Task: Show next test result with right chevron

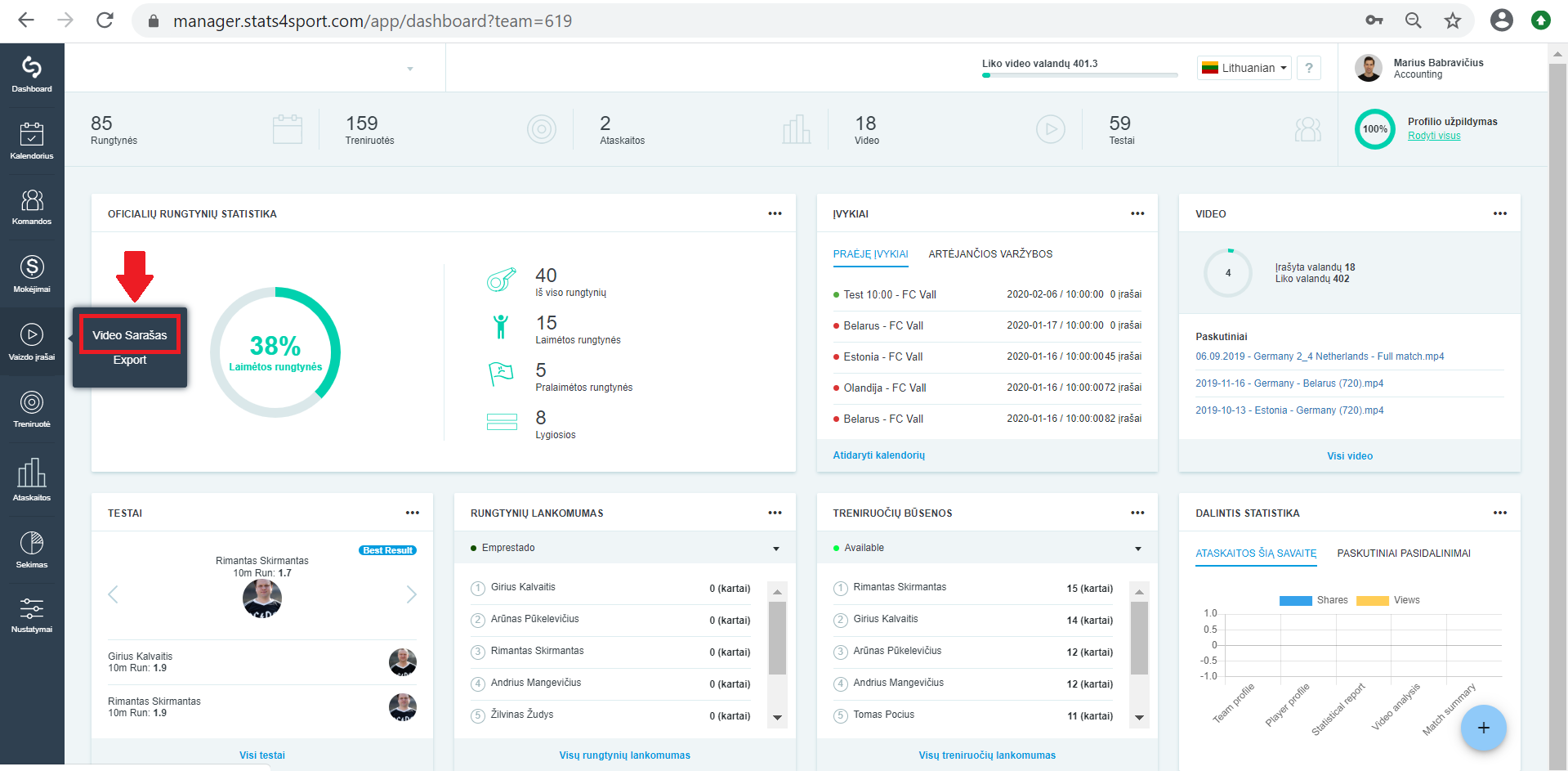Action: (x=411, y=594)
